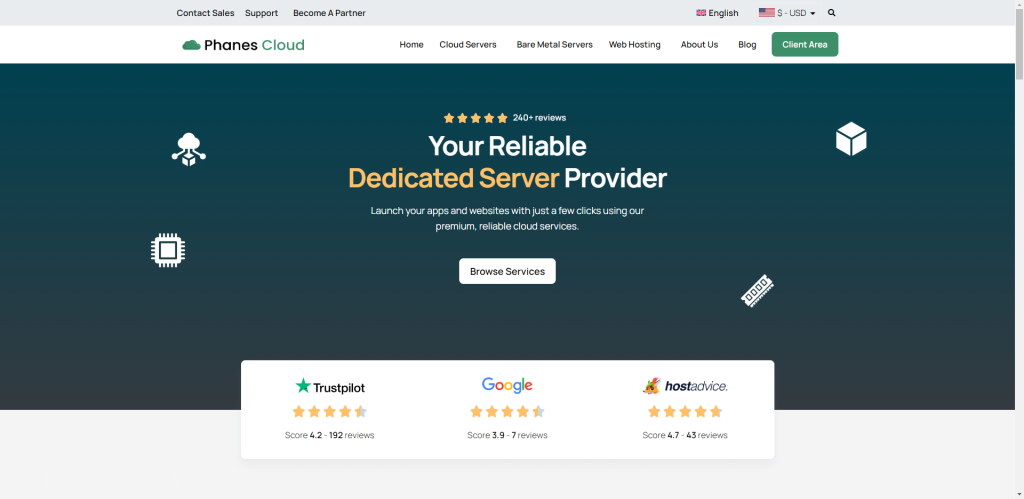1024x499 pixels.
Task: Expand the Bare Metal Servers menu
Action: [554, 44]
